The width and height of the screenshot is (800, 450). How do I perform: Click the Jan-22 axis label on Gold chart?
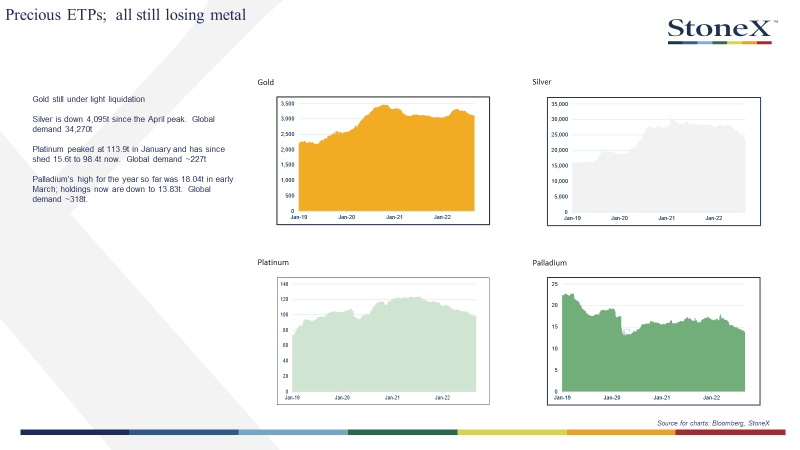point(442,217)
